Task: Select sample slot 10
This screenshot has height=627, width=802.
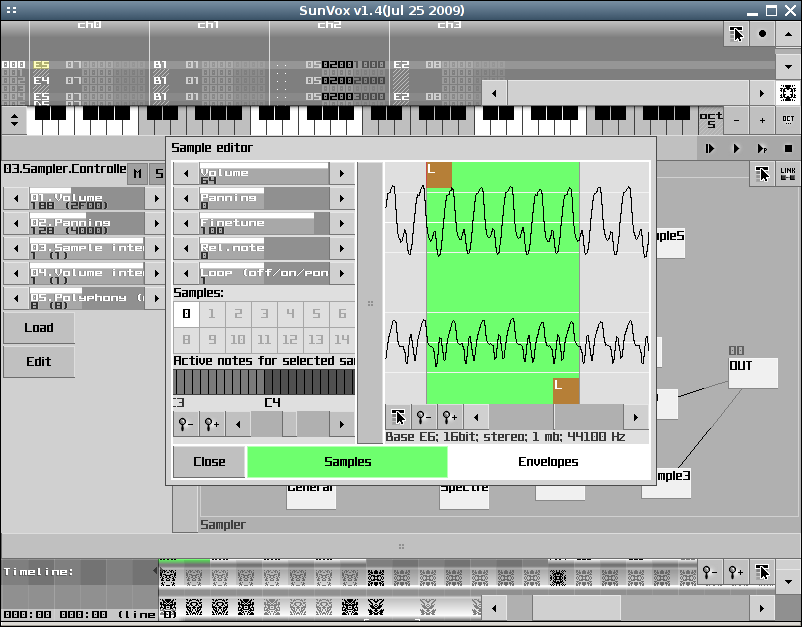Action: [x=238, y=340]
